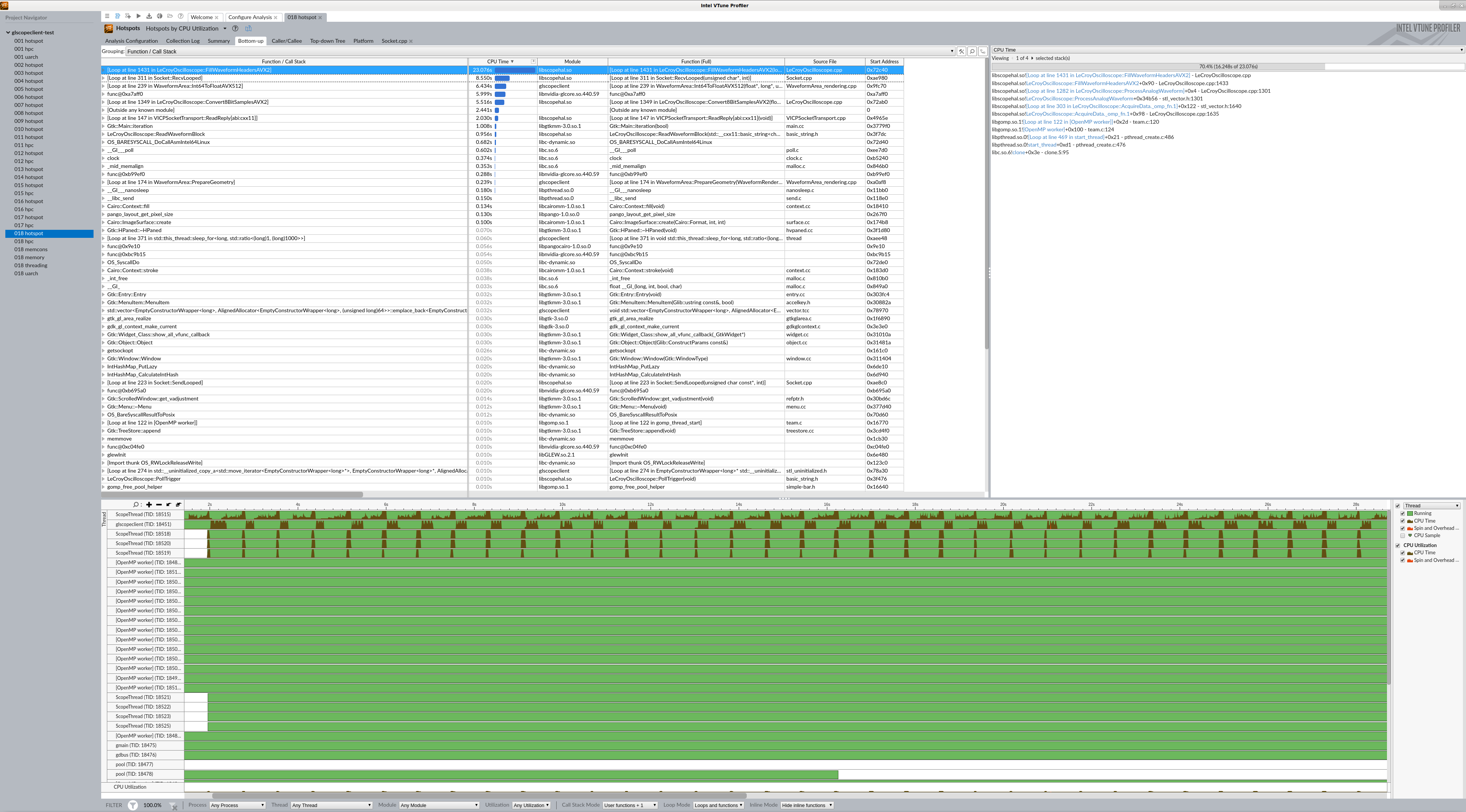Switch to the Caller/Callee tab
Screen dimensions: 1466x812
click(x=286, y=41)
